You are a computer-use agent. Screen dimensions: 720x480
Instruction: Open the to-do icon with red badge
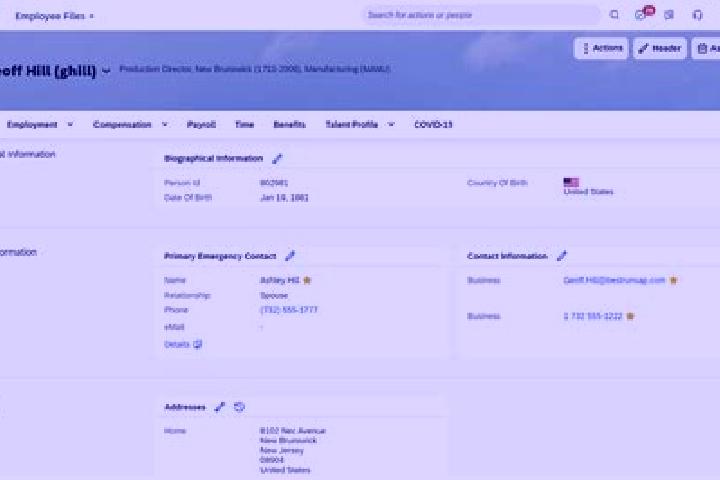point(643,13)
